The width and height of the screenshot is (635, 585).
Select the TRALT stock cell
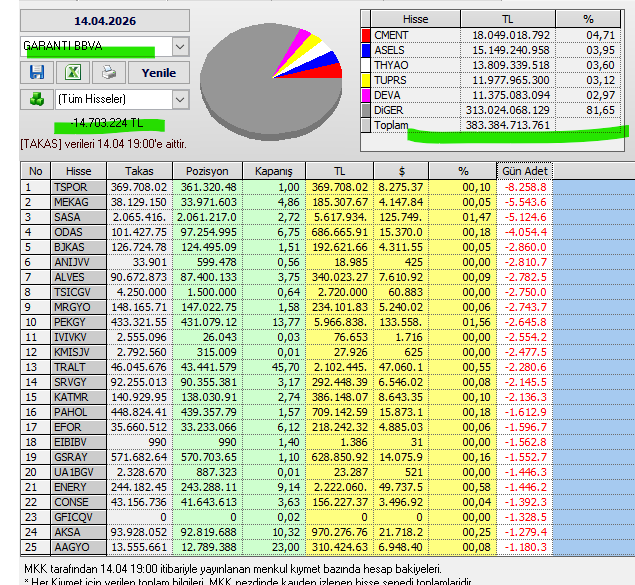pos(79,367)
